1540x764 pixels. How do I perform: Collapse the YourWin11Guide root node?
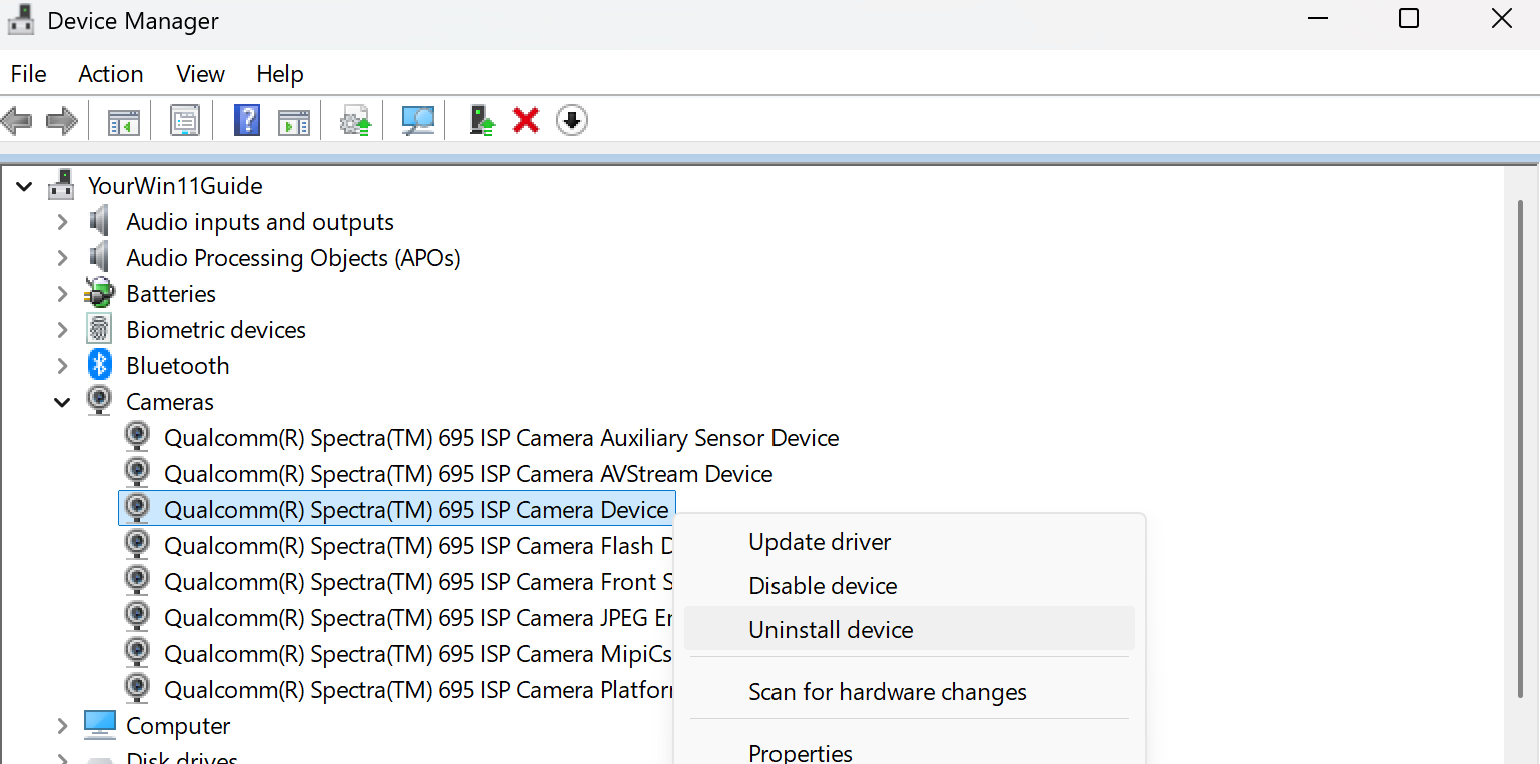(x=24, y=186)
